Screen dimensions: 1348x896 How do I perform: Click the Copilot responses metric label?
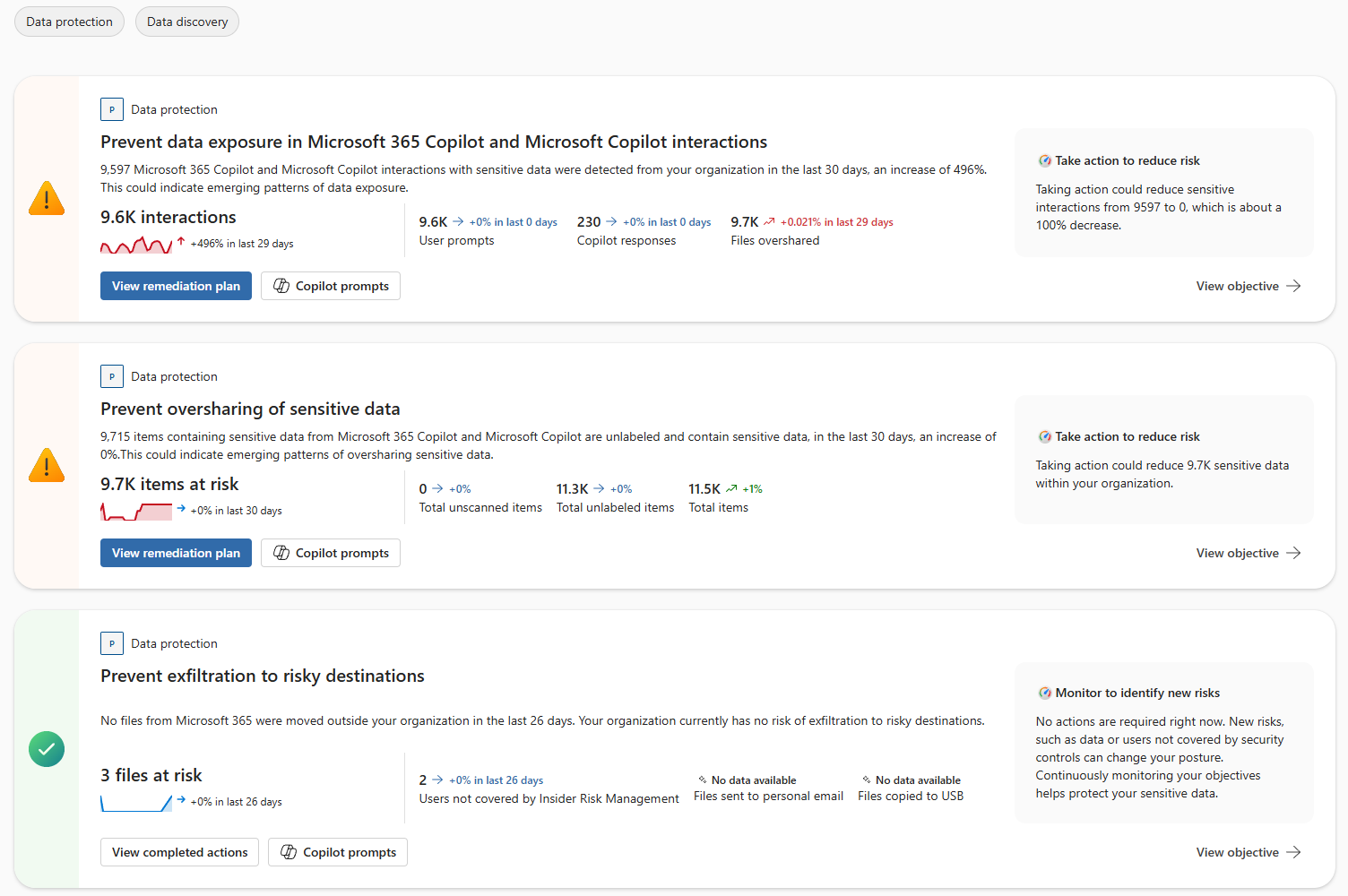[x=626, y=240]
